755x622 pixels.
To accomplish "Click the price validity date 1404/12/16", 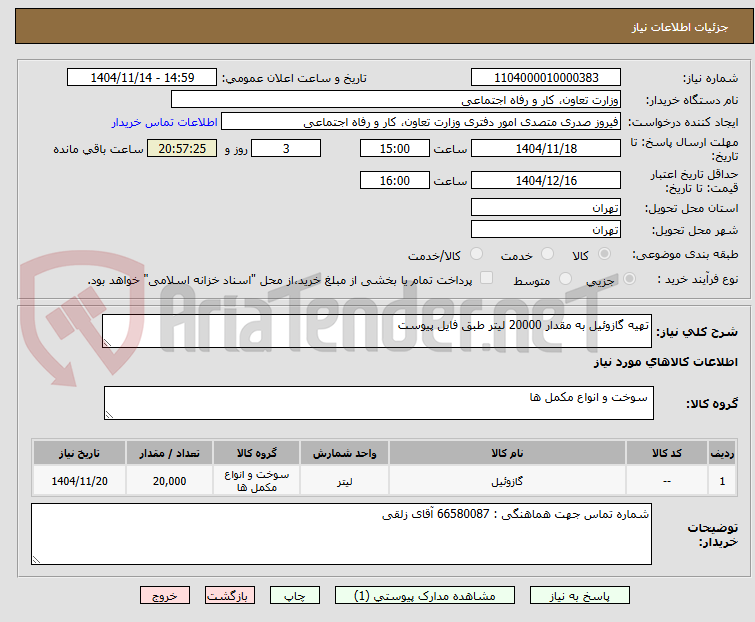I will click(x=546, y=181).
